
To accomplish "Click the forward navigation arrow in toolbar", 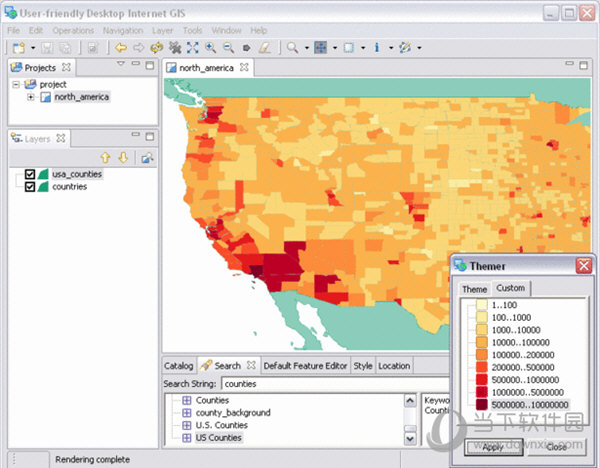I will 137,47.
